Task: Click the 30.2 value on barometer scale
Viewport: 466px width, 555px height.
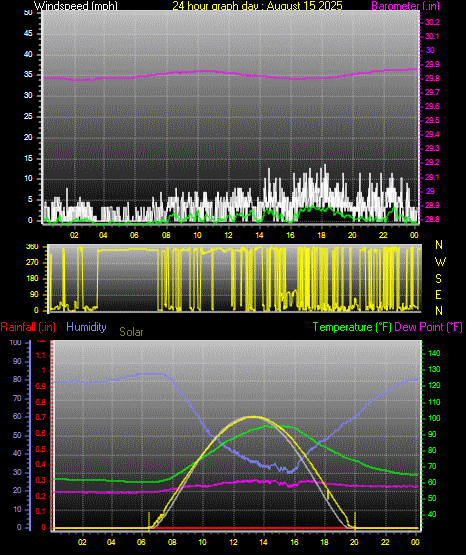Action: coord(432,22)
